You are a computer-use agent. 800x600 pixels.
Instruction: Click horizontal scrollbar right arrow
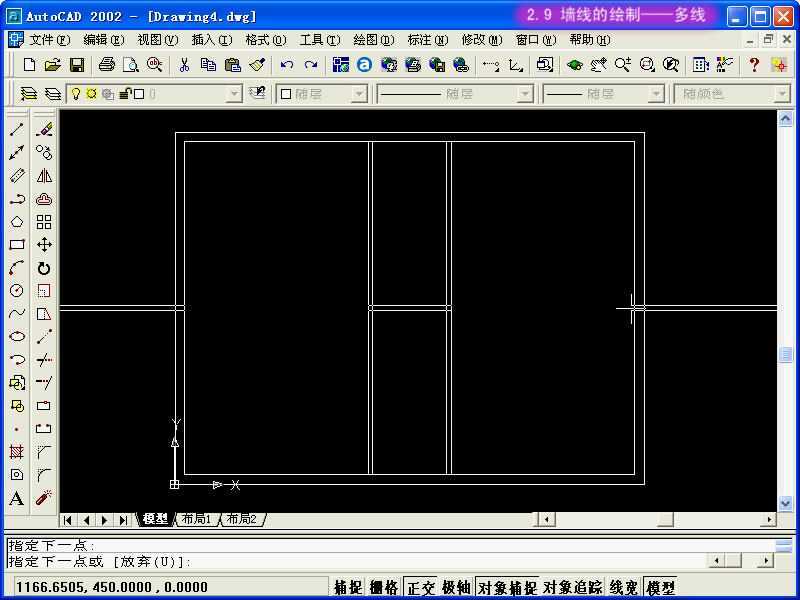769,519
